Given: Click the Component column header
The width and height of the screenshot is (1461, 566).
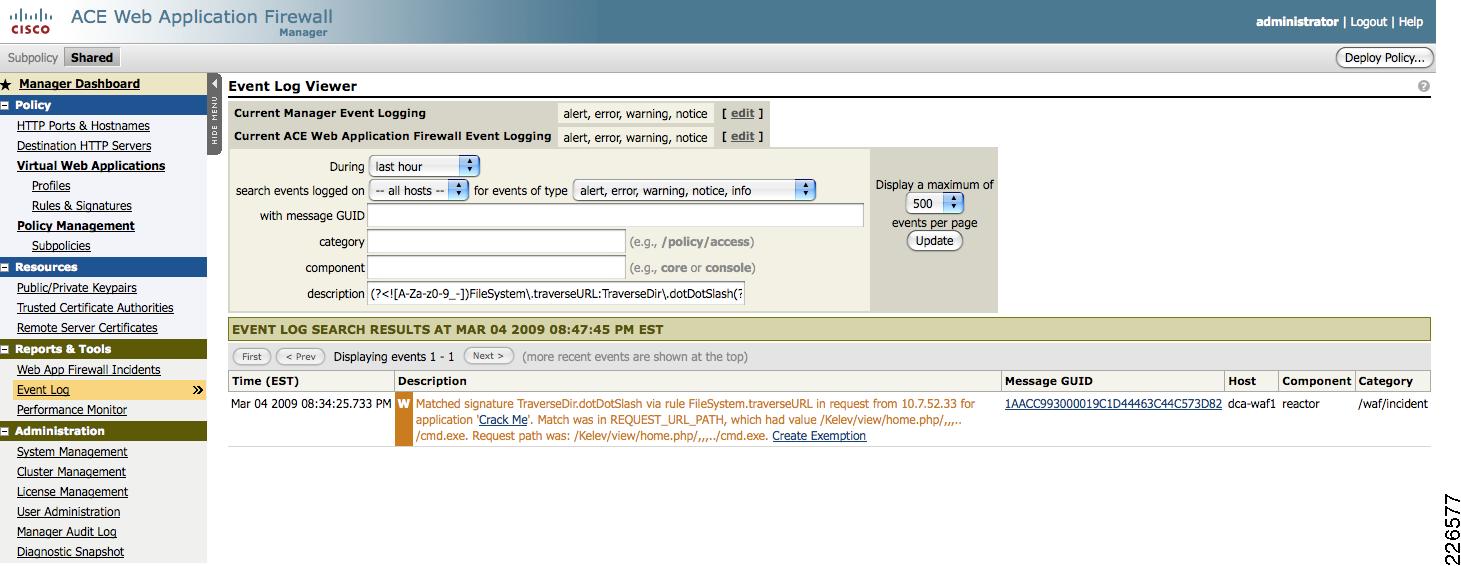Looking at the screenshot, I should click(x=1317, y=381).
